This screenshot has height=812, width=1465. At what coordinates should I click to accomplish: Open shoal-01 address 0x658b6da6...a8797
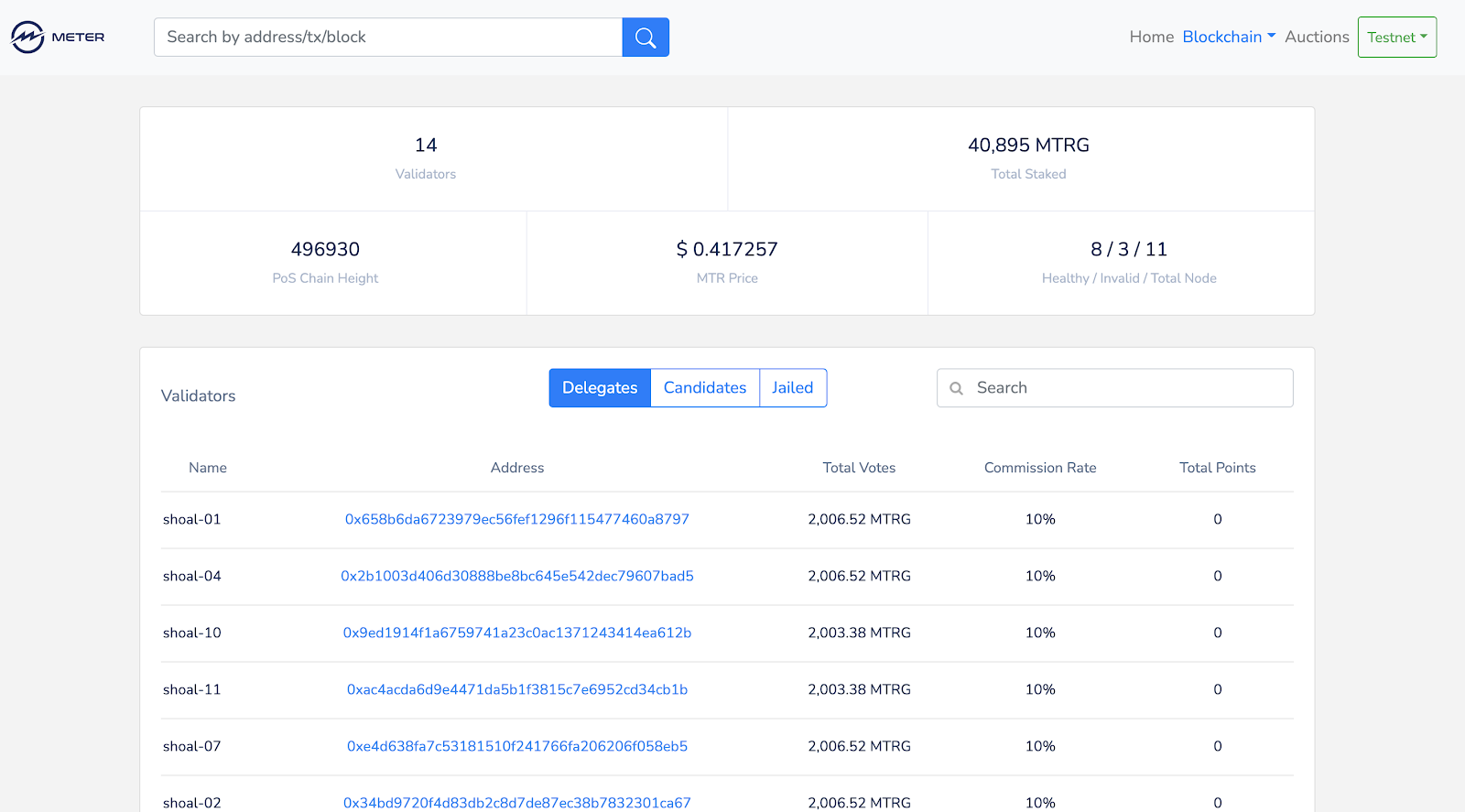click(517, 519)
